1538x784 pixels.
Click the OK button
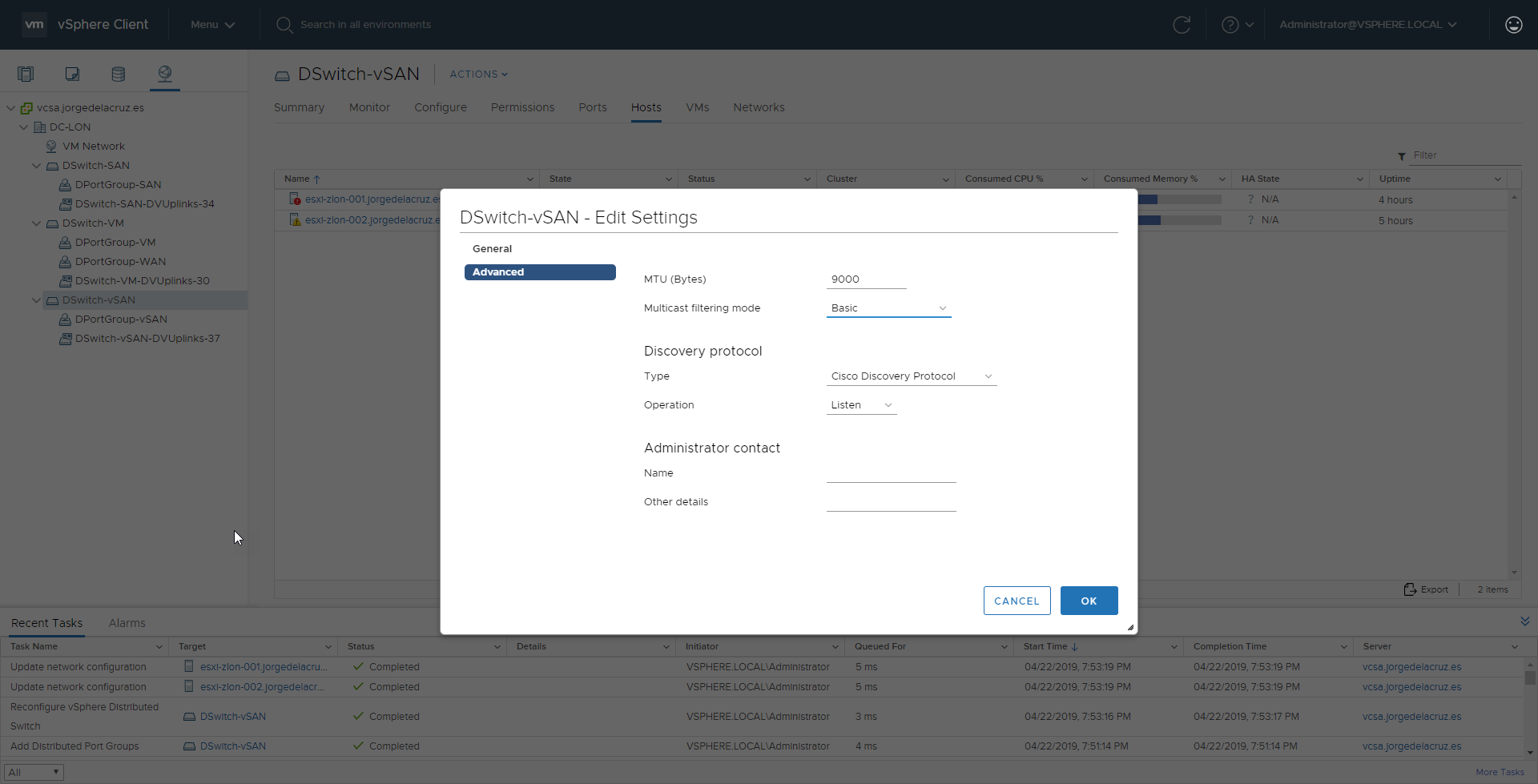pyautogui.click(x=1089, y=601)
